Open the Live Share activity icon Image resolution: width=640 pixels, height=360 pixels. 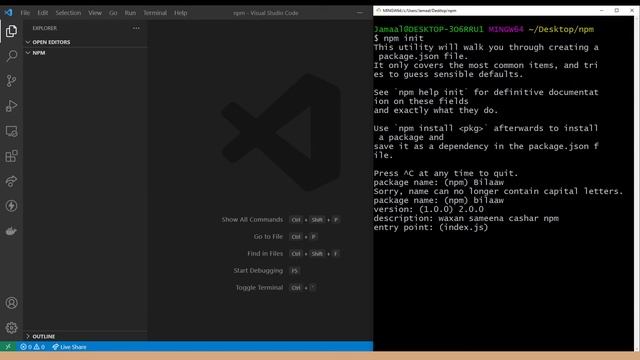11,181
